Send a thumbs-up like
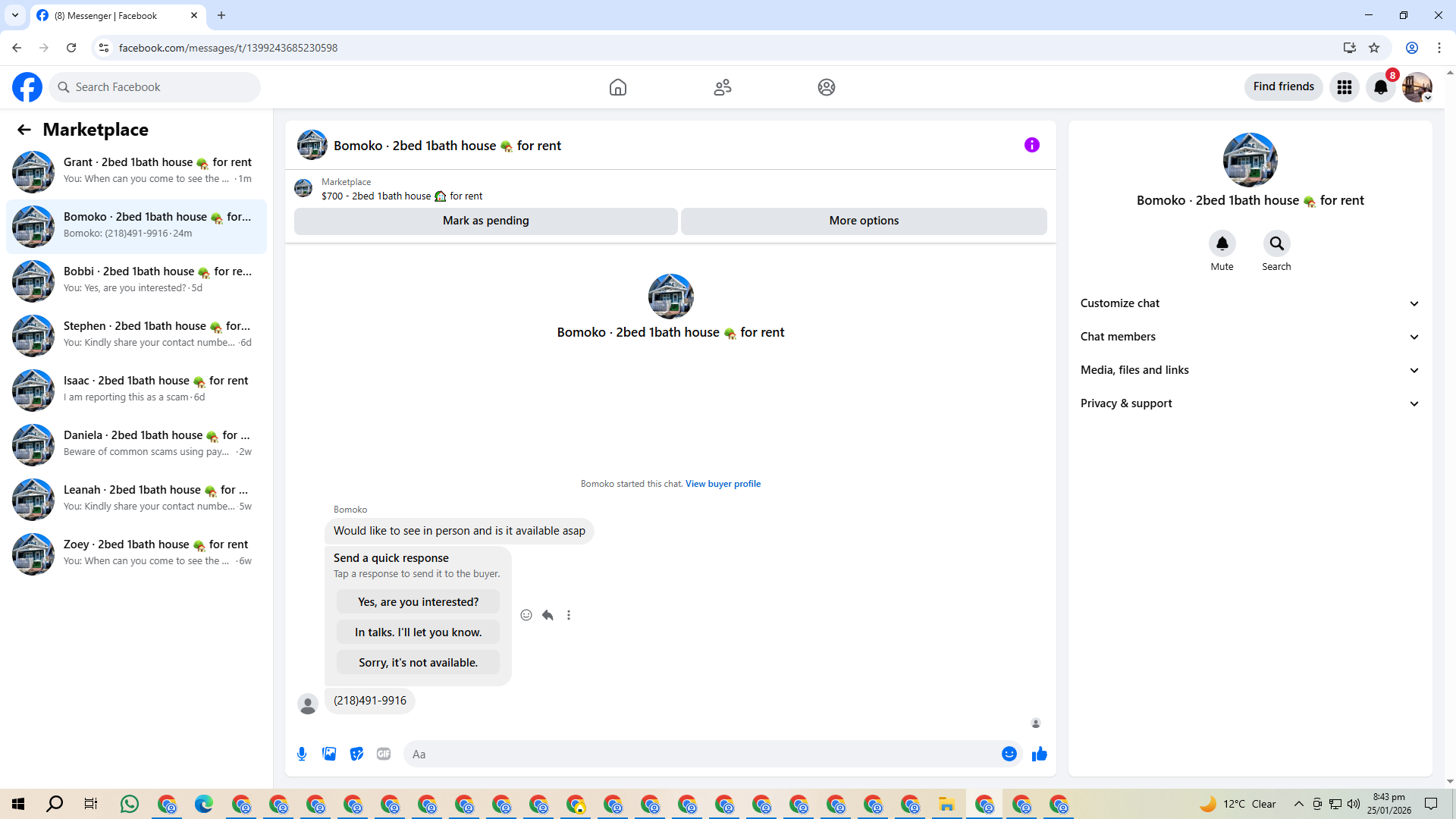Viewport: 1456px width, 819px height. [x=1040, y=754]
